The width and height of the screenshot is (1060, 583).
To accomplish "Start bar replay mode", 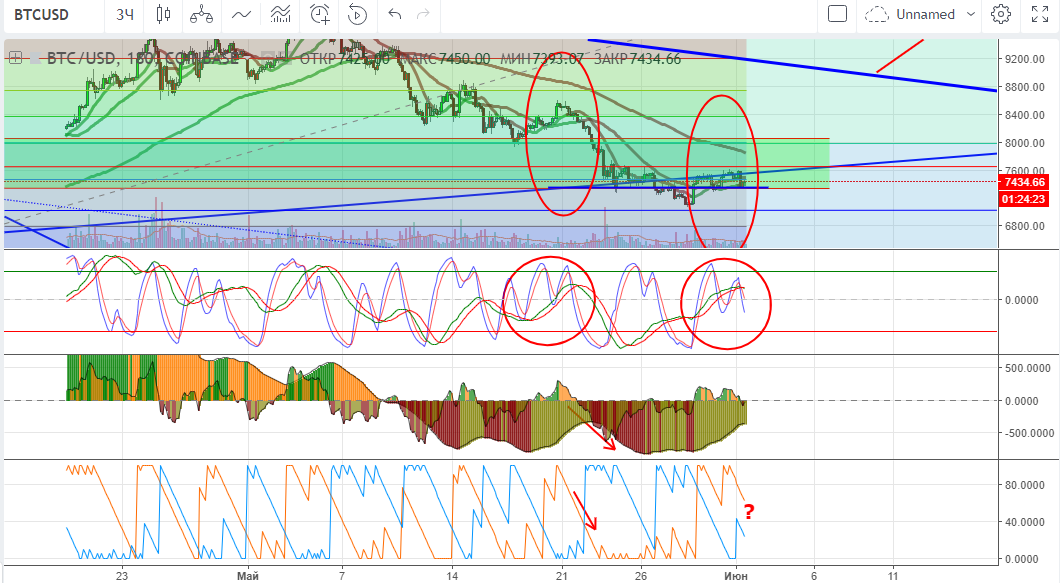I will pos(357,14).
